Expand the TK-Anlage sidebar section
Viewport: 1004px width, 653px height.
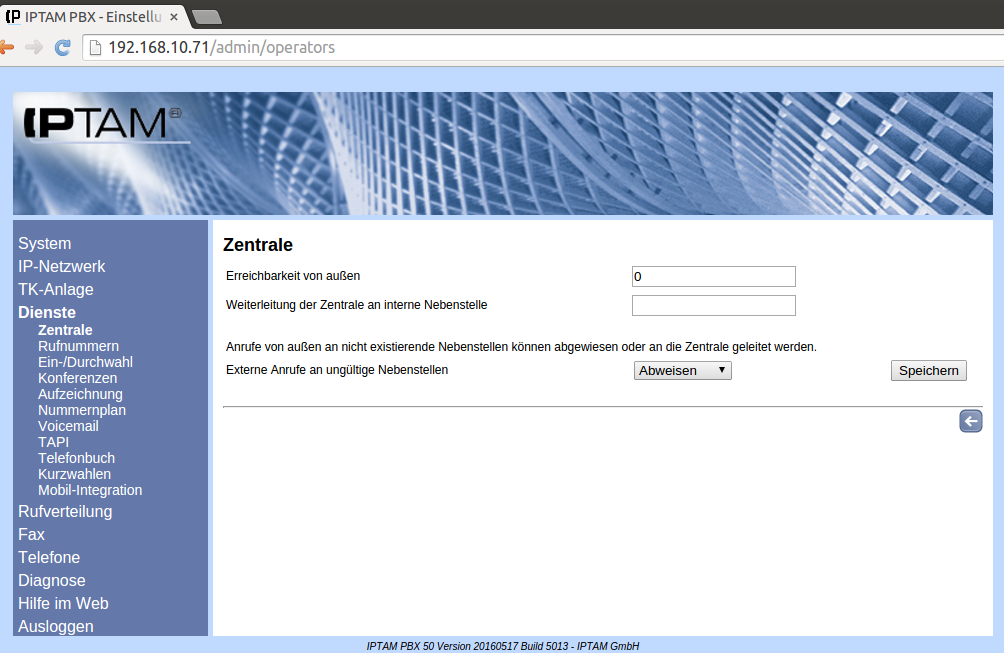pos(55,289)
